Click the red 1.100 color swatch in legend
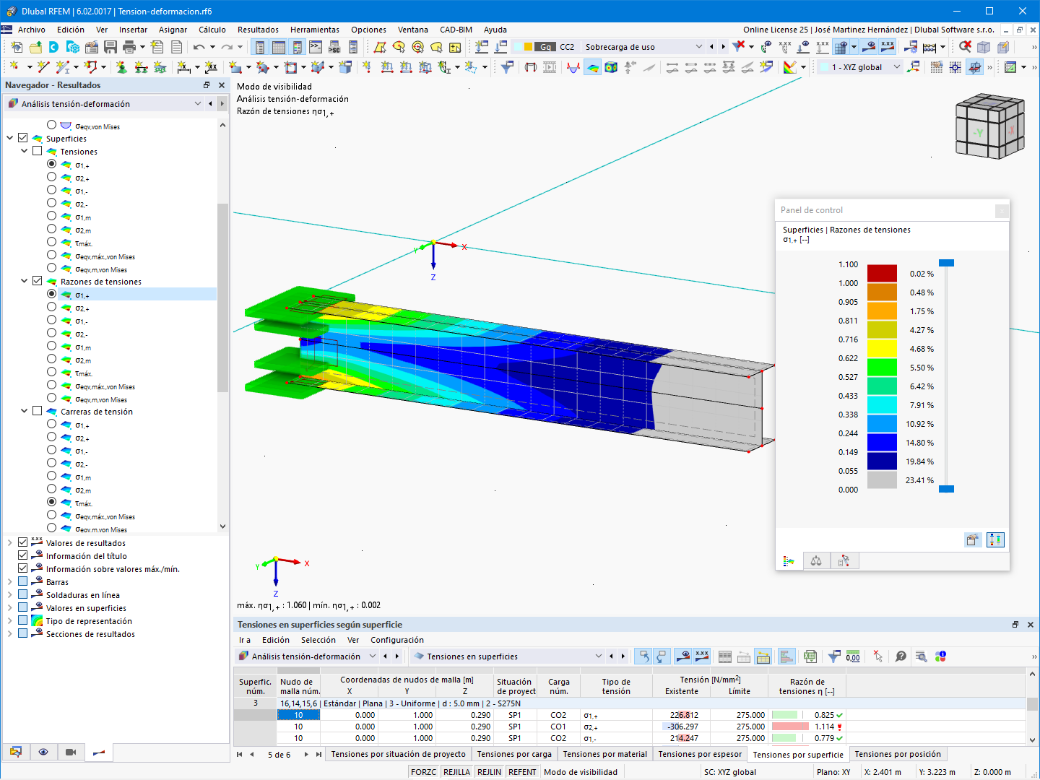Viewport: 1040px width, 780px height. point(881,273)
